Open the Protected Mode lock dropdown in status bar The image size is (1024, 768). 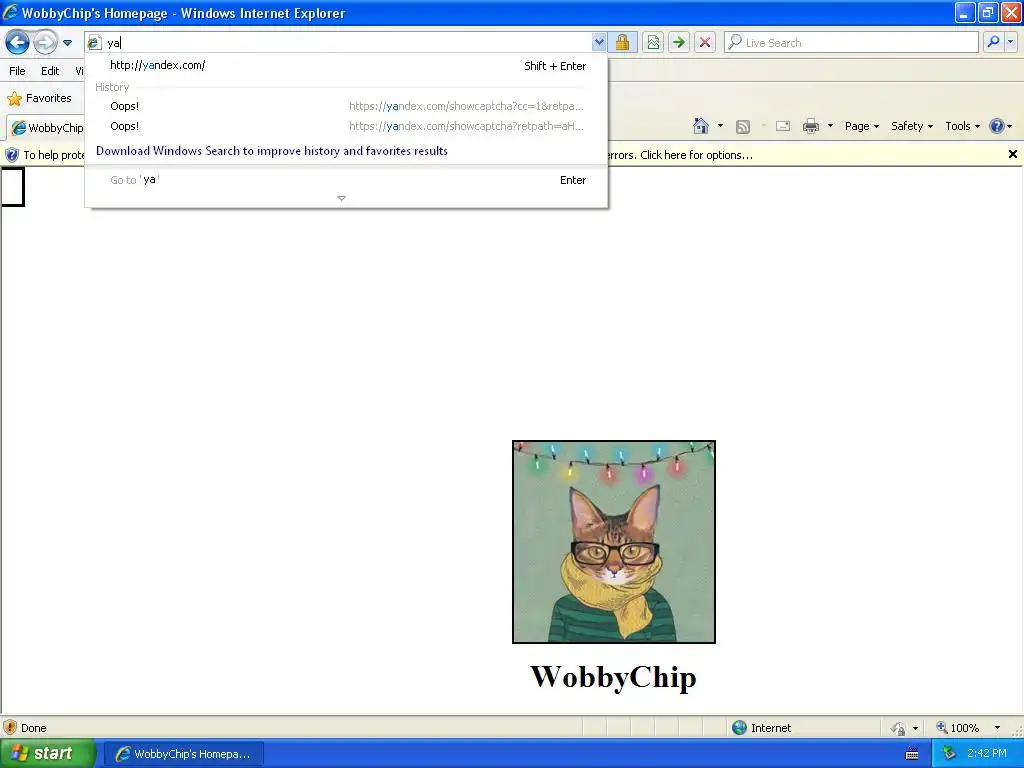(x=915, y=728)
